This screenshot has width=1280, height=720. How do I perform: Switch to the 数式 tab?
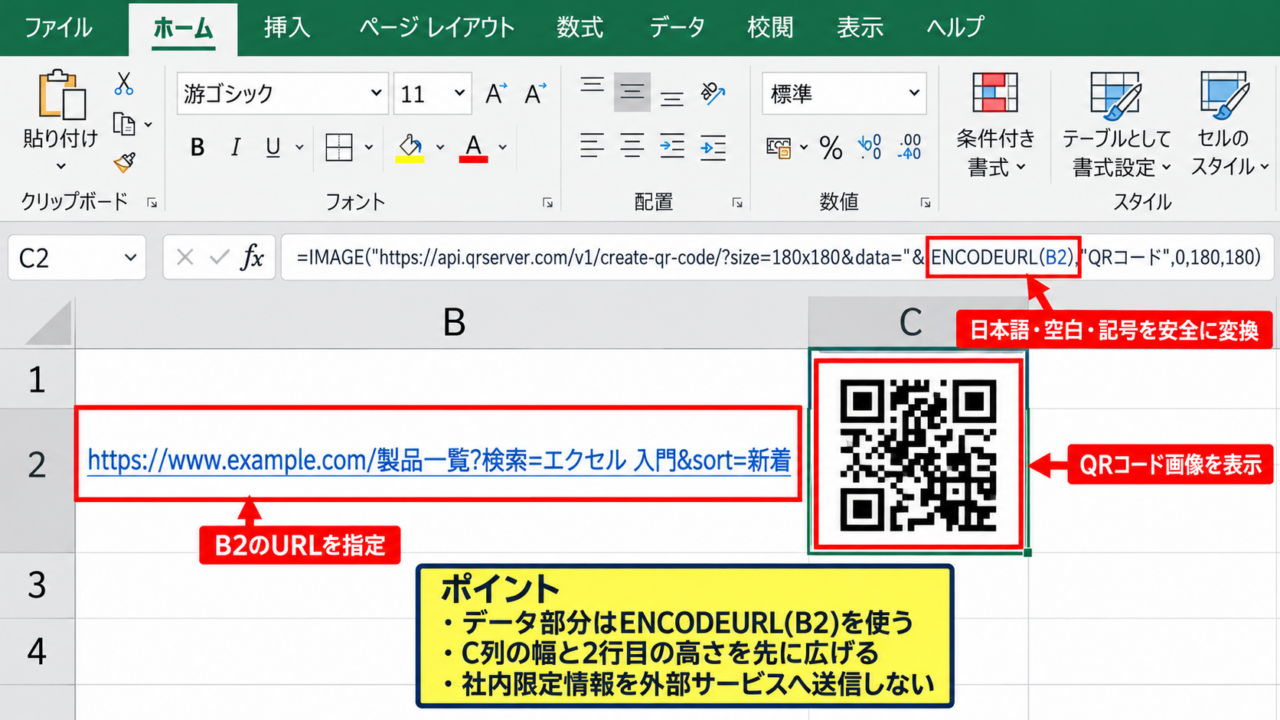[x=581, y=27]
